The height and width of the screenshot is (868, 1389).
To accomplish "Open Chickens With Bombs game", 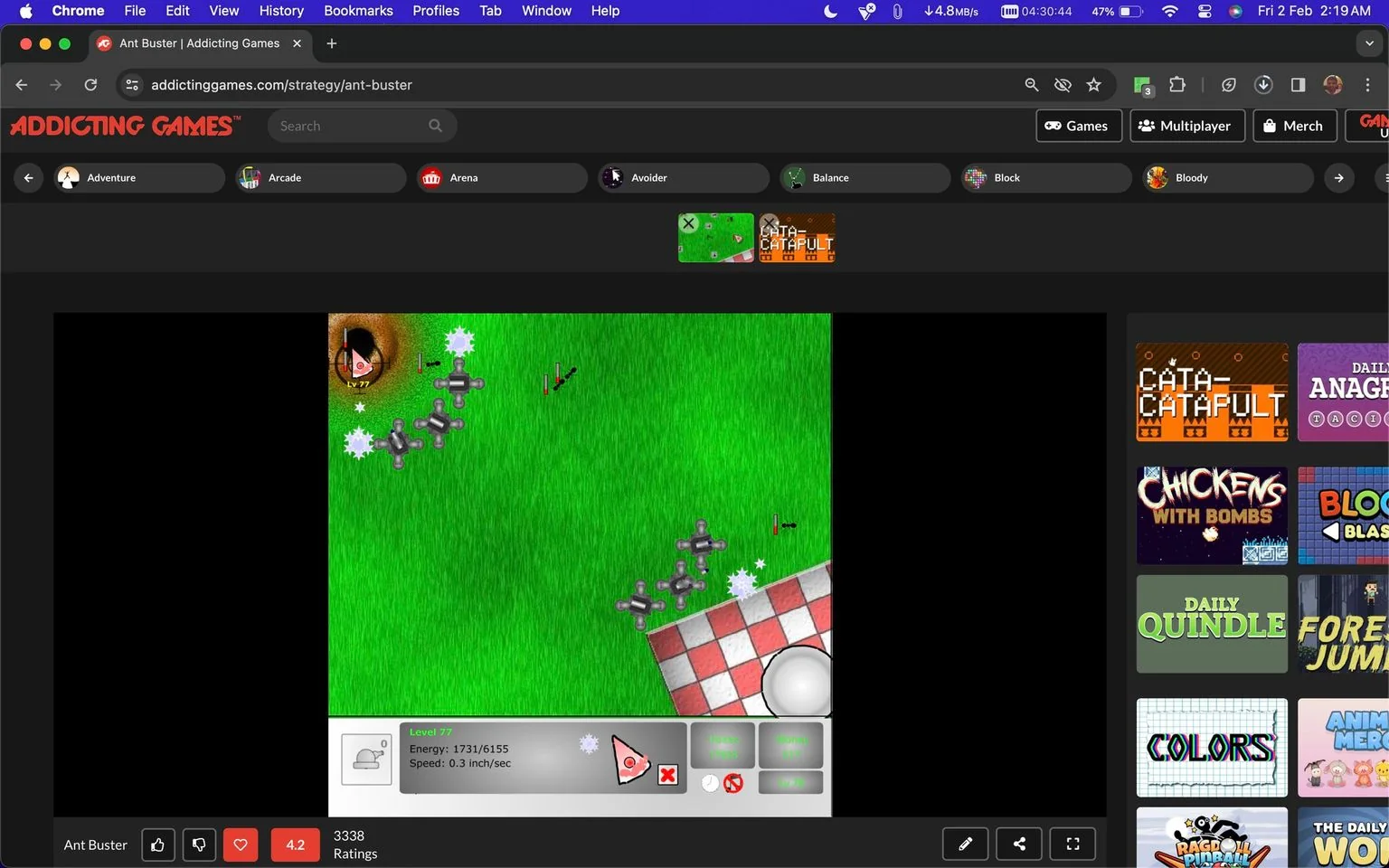I will pyautogui.click(x=1212, y=515).
